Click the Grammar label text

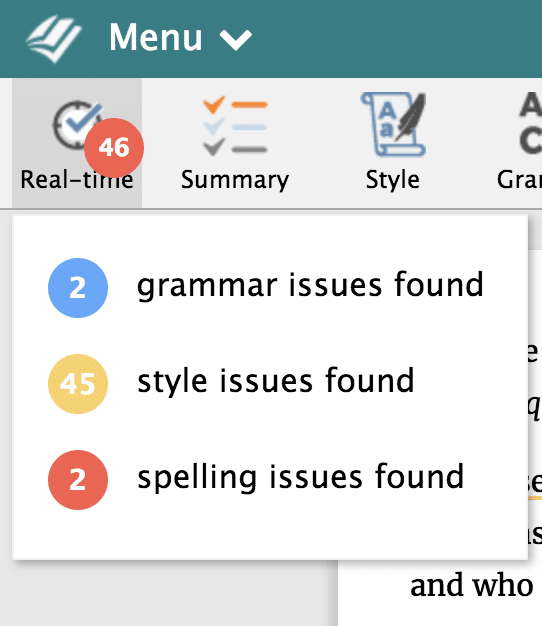[519, 180]
